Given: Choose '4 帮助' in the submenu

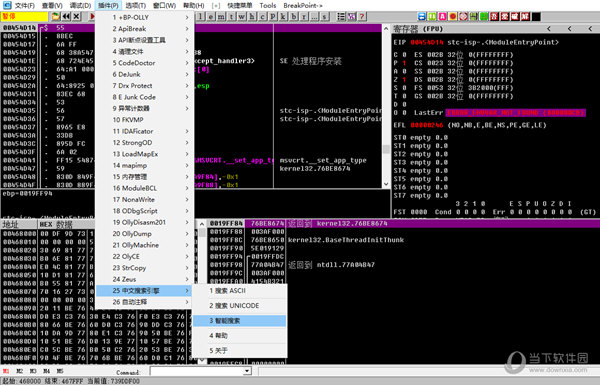Looking at the screenshot, I should point(239,336).
